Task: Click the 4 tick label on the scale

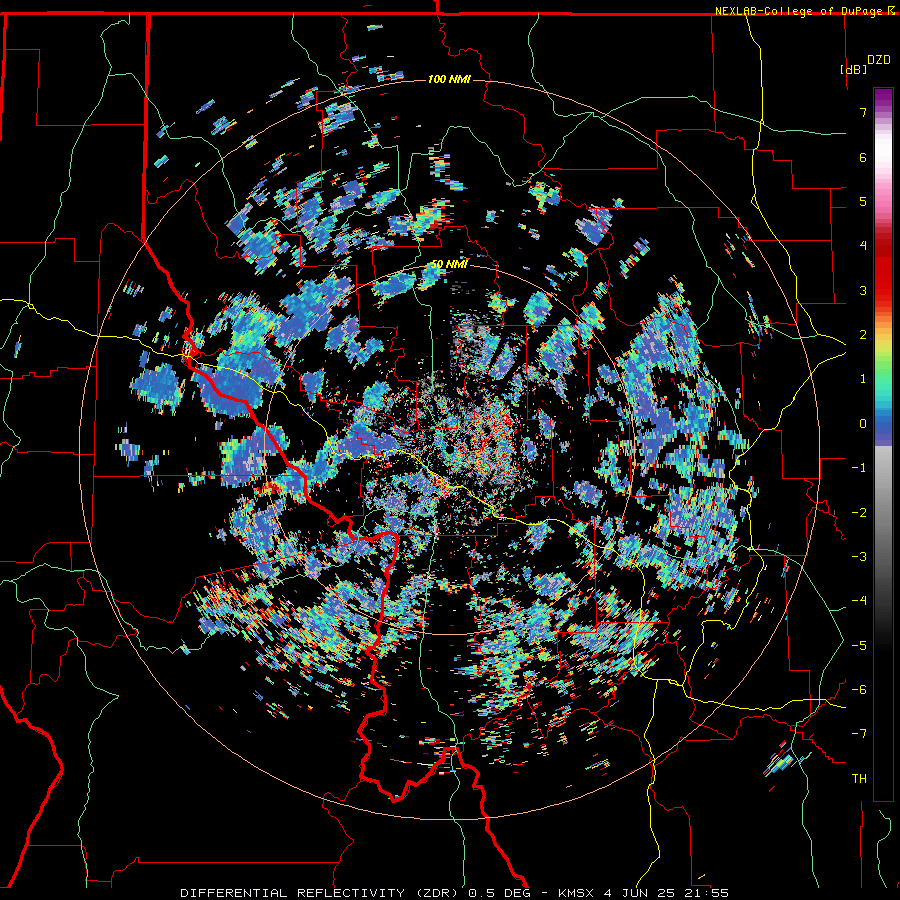Action: click(863, 246)
